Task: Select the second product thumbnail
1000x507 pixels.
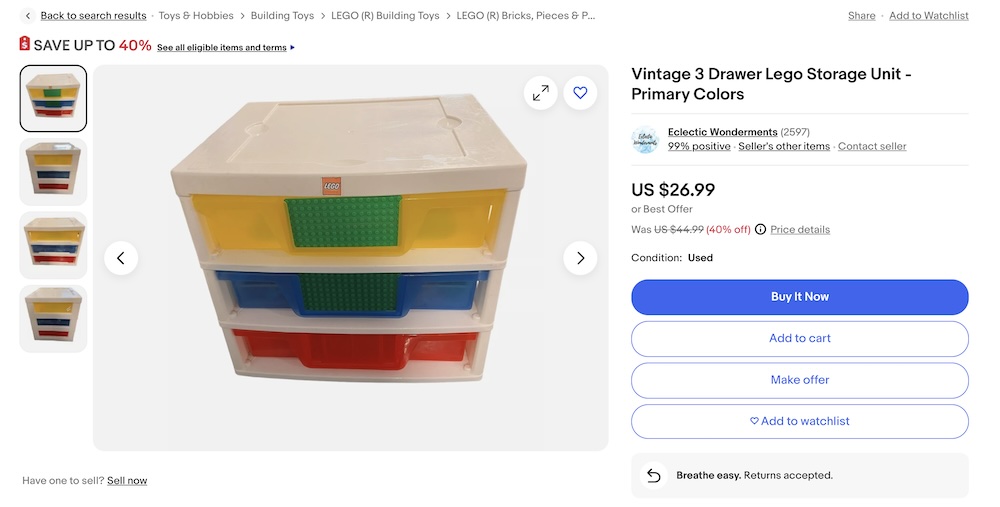Action: coord(54,172)
